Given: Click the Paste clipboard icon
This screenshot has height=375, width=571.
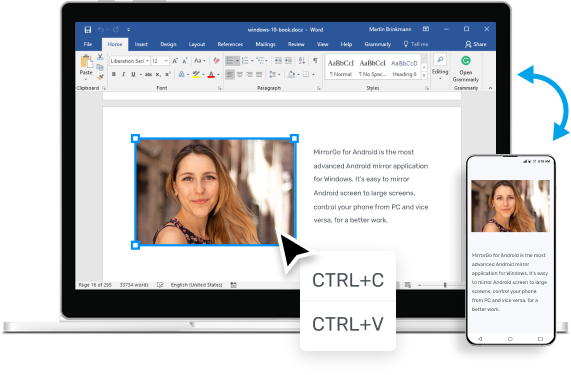Looking at the screenshot, I should coord(86,61).
